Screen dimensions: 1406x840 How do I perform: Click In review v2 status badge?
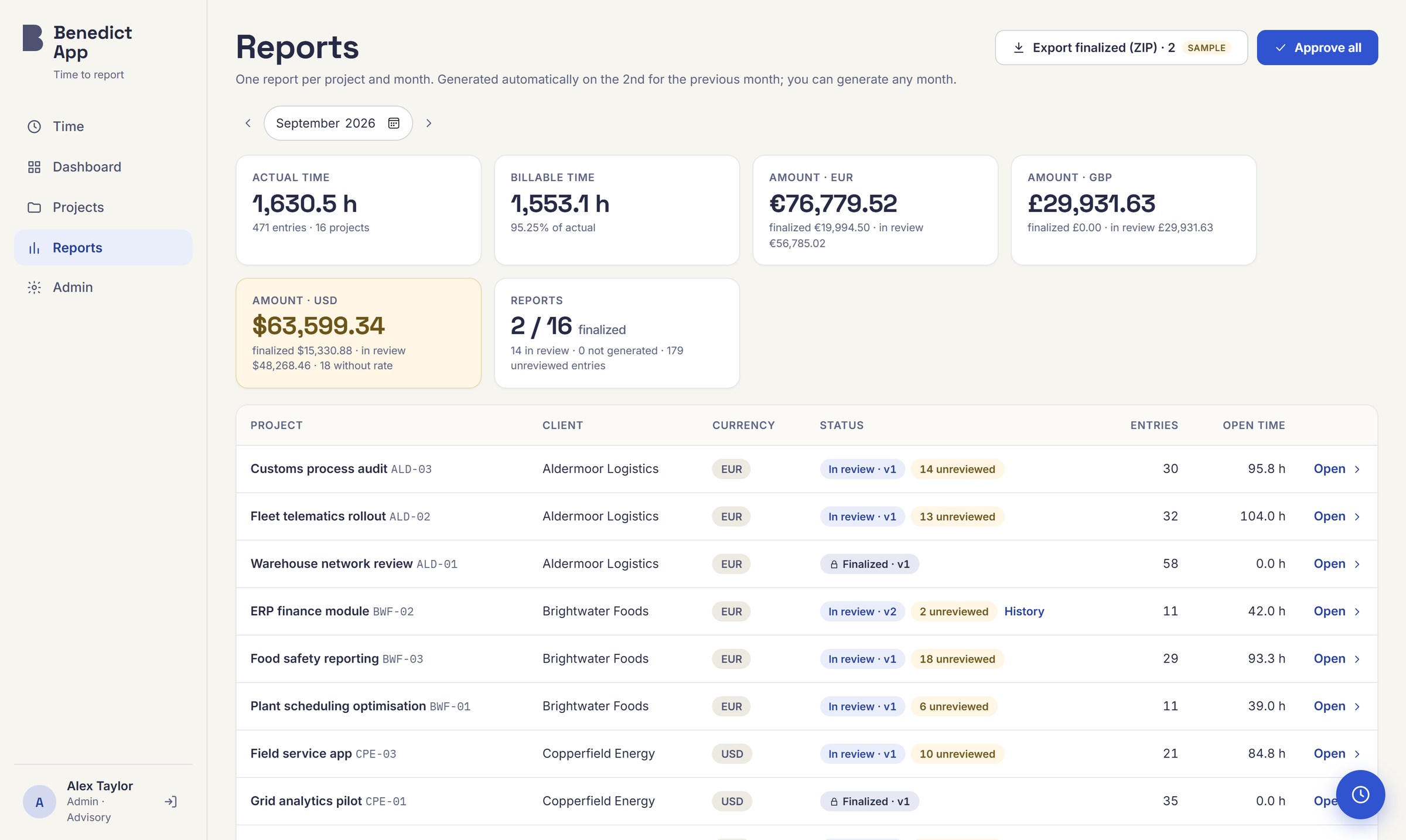coord(862,611)
